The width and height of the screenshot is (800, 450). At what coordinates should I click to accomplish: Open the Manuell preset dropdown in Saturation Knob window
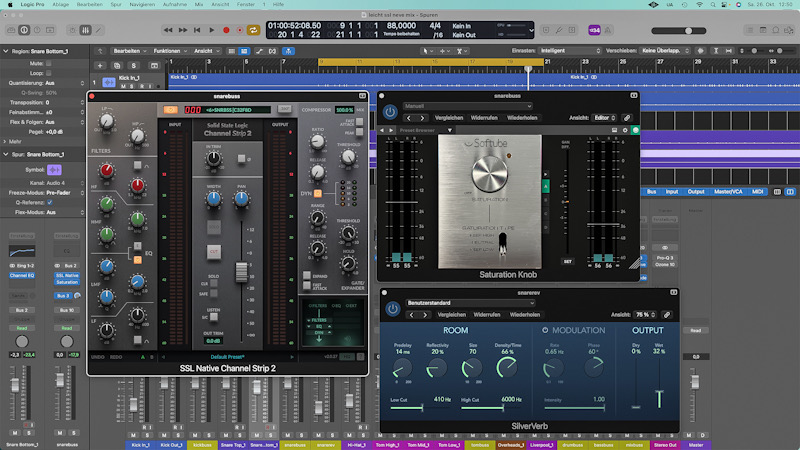click(467, 106)
